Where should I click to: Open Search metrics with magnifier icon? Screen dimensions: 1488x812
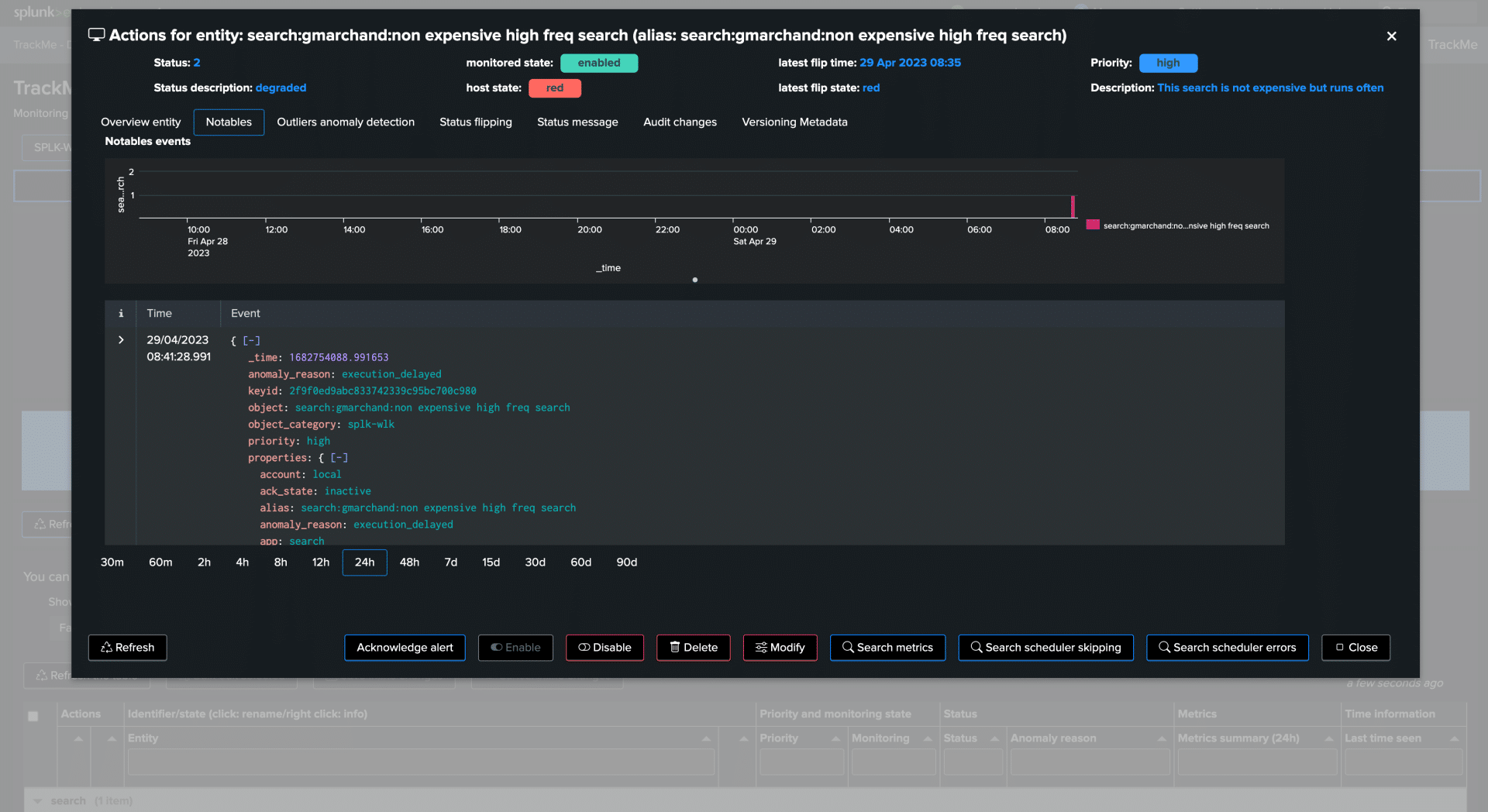pos(887,648)
